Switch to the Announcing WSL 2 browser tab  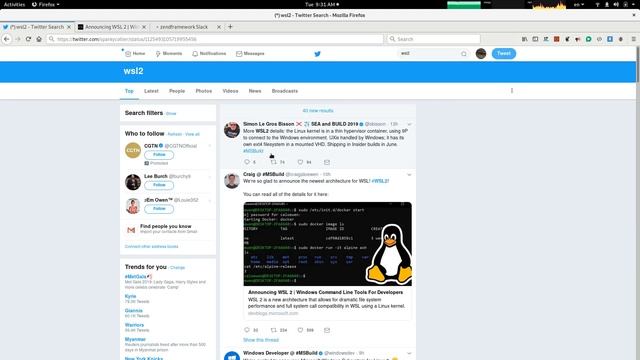[111, 27]
